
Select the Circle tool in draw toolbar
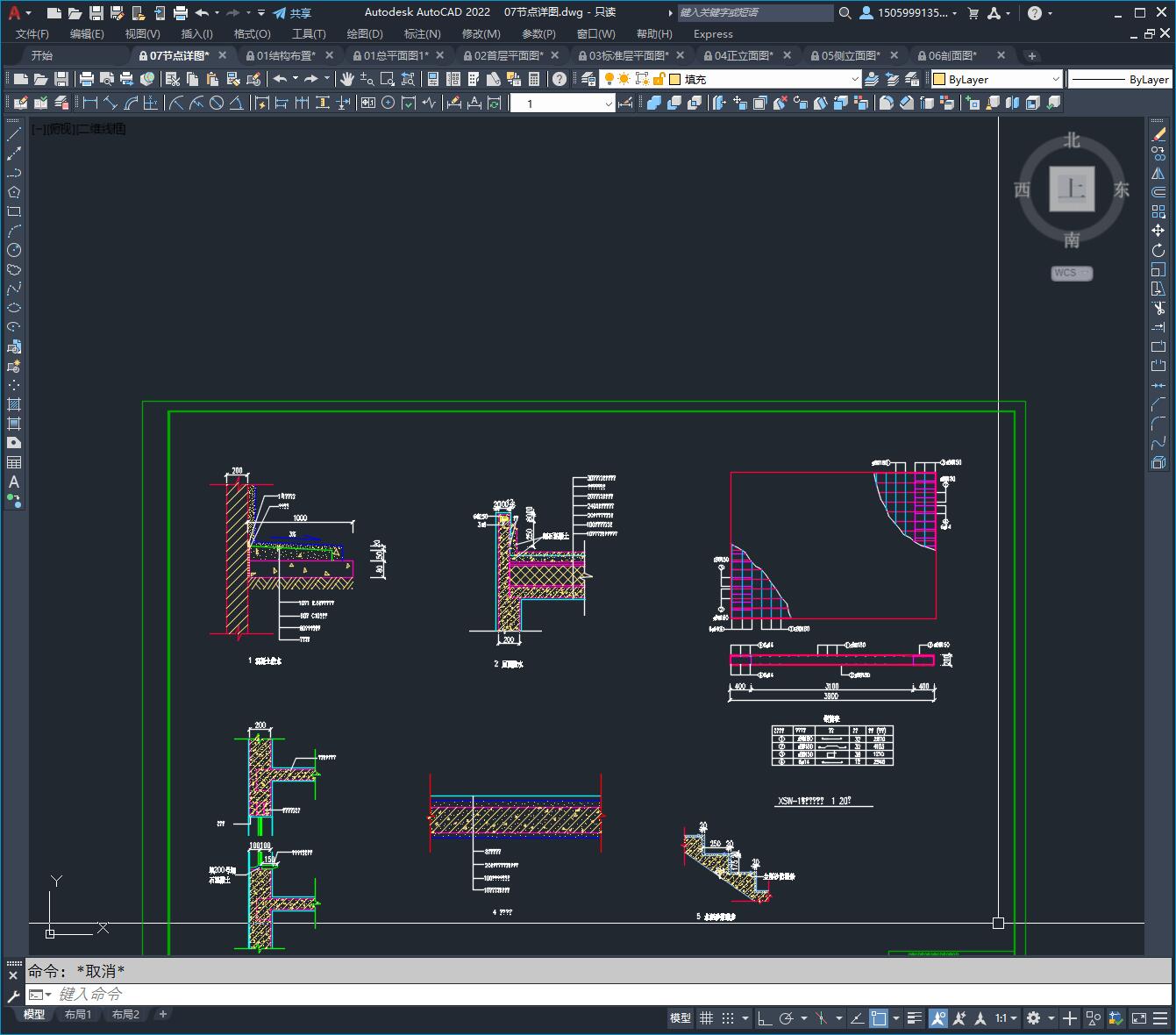point(14,250)
